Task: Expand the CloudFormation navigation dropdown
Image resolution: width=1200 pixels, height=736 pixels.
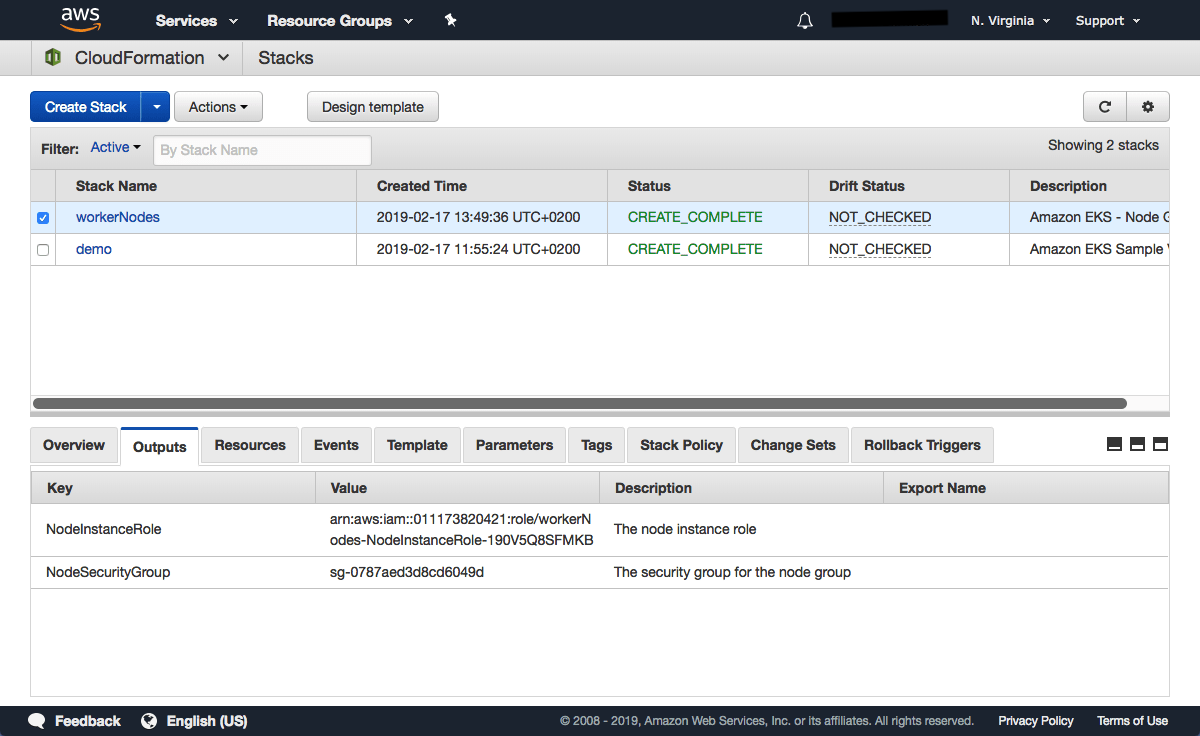Action: tap(223, 58)
